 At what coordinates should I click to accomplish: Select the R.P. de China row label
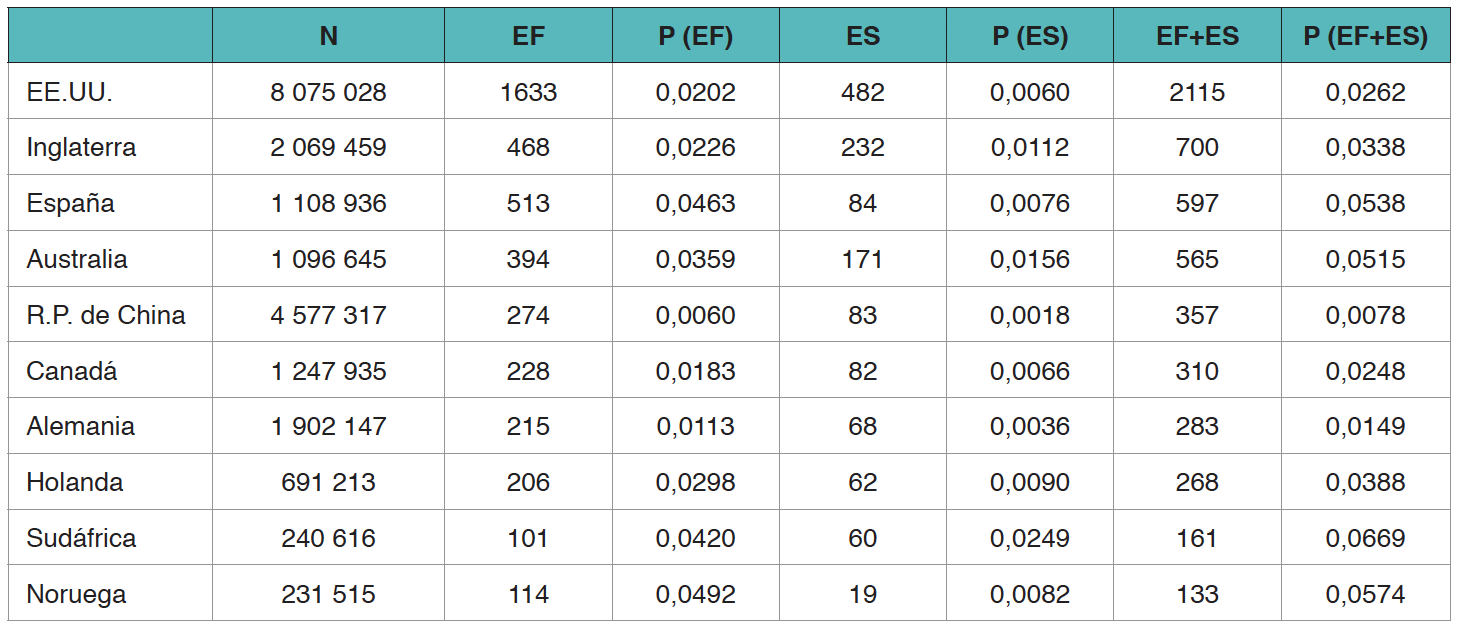(106, 315)
